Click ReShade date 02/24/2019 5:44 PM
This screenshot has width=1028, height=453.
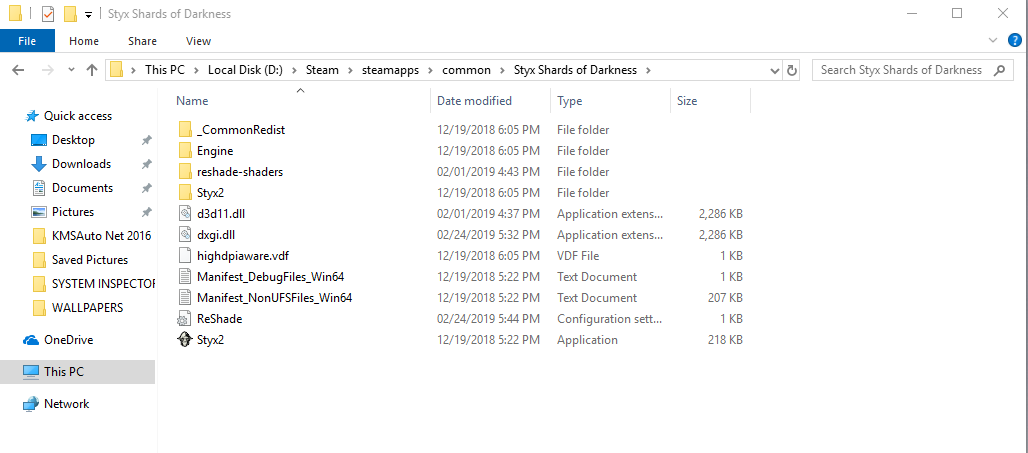[x=488, y=319]
